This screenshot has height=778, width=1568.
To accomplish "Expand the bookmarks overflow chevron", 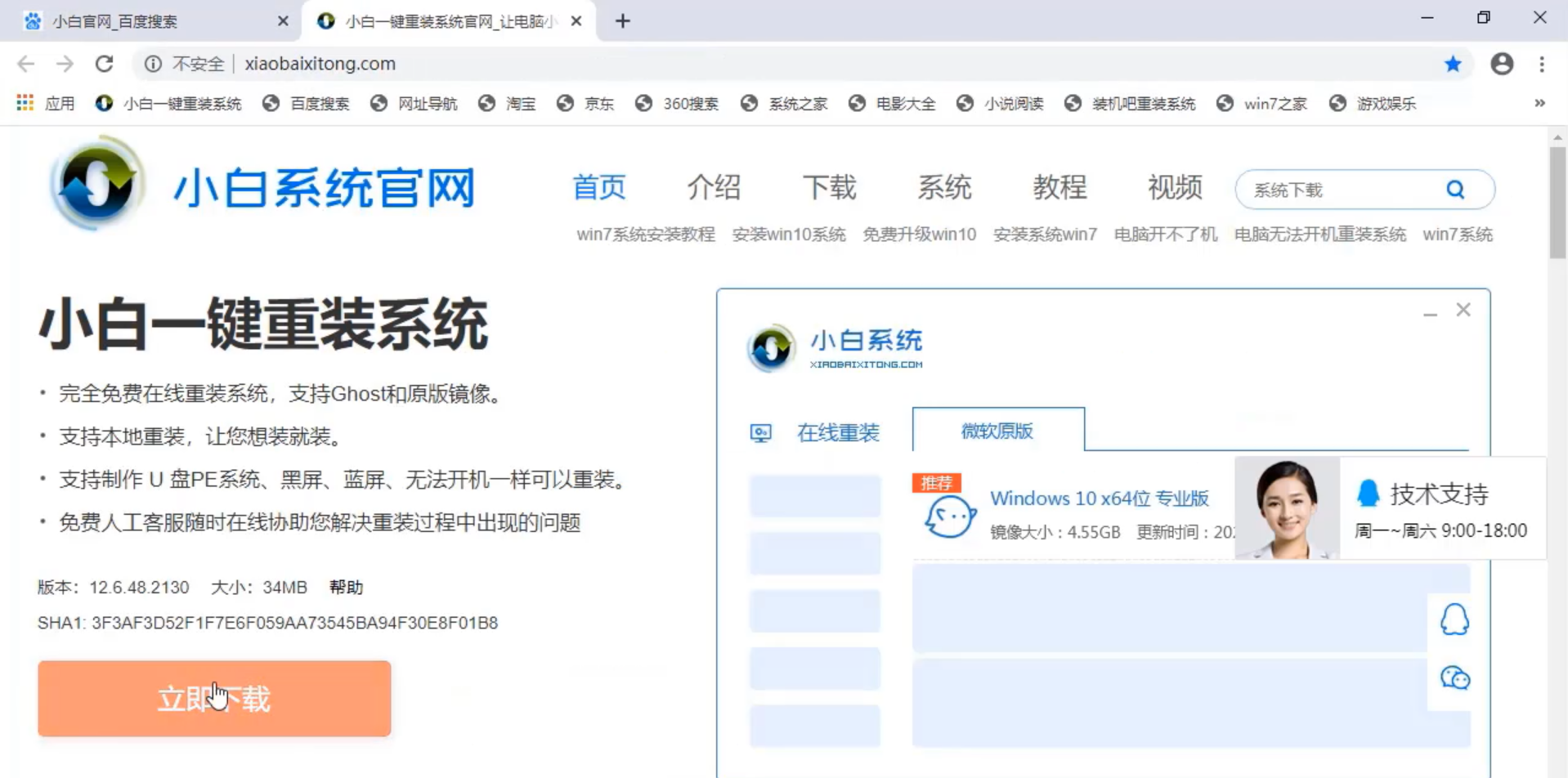I will [x=1539, y=103].
